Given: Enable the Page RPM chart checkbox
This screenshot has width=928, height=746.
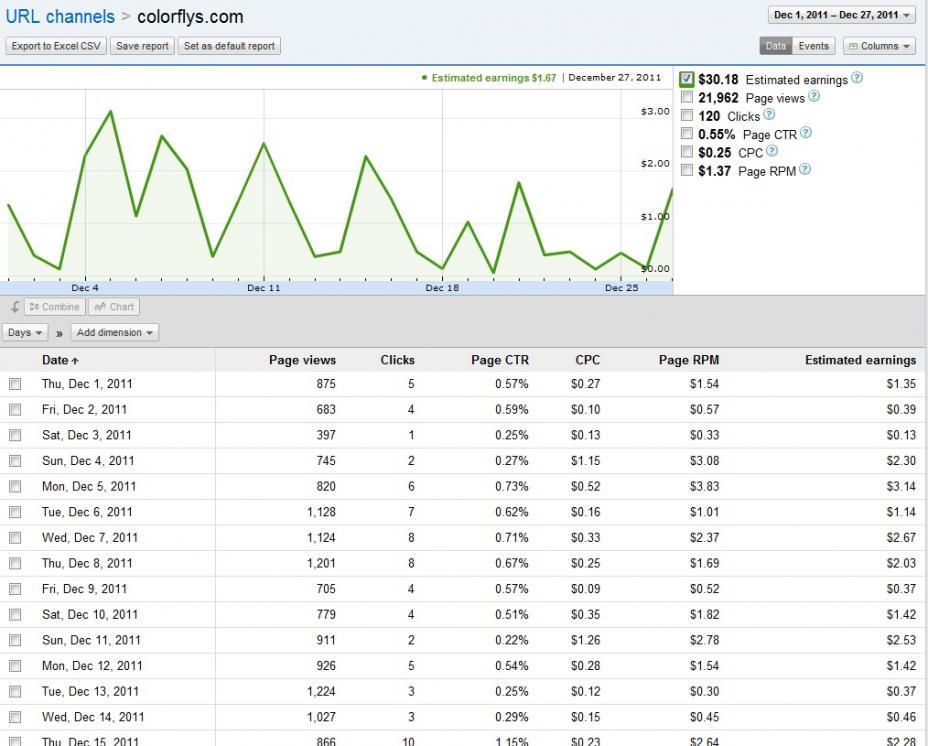Looking at the screenshot, I should coord(687,170).
